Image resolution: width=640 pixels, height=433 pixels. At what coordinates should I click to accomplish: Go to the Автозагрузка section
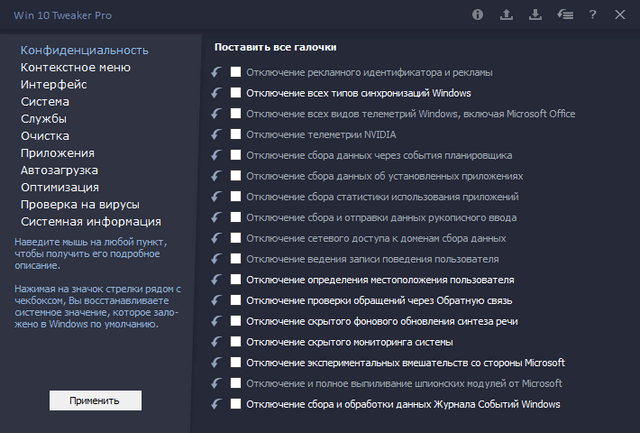click(x=59, y=170)
